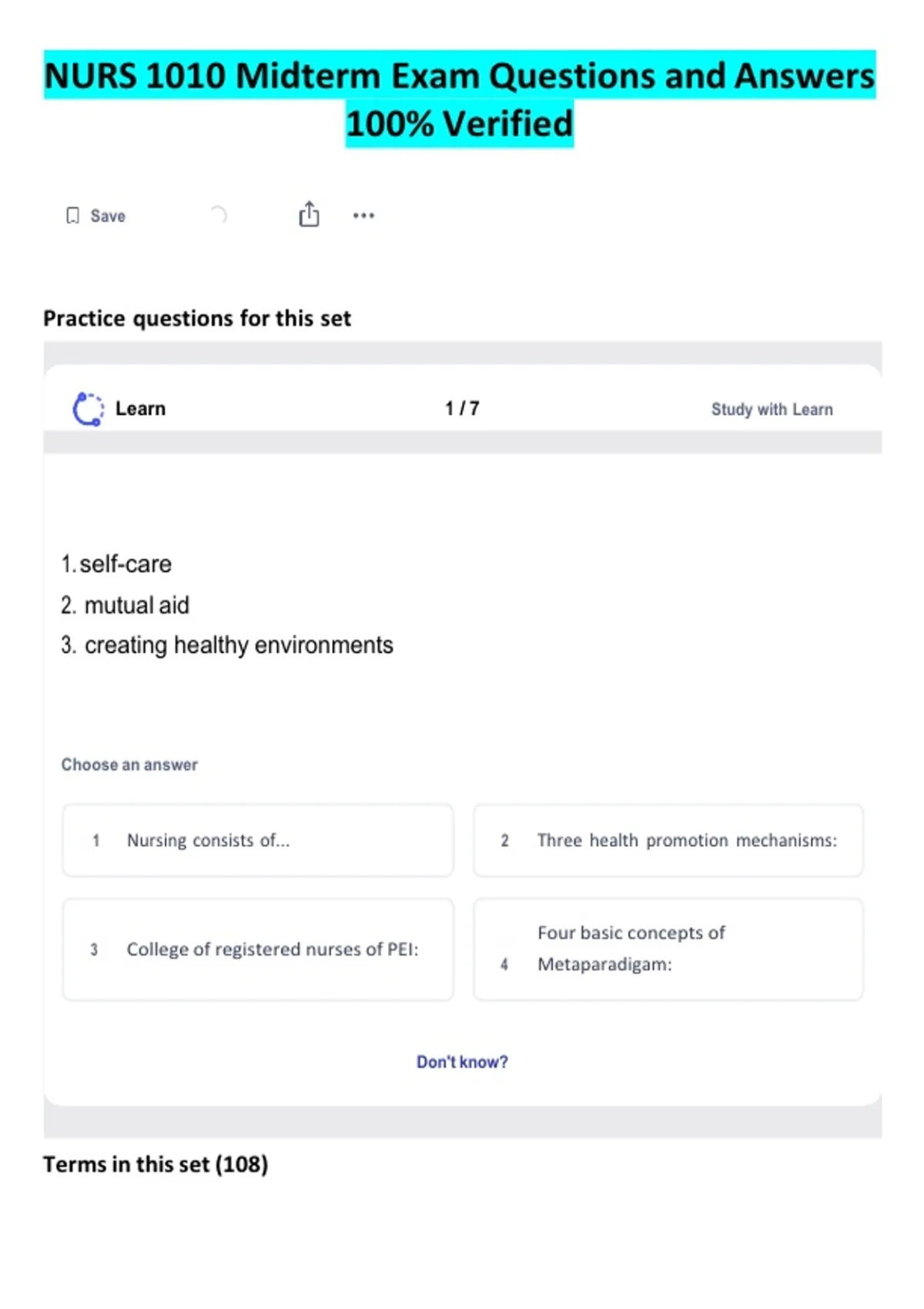Click the loading spinner beside Save
The height and width of the screenshot is (1309, 924).
pyautogui.click(x=219, y=215)
